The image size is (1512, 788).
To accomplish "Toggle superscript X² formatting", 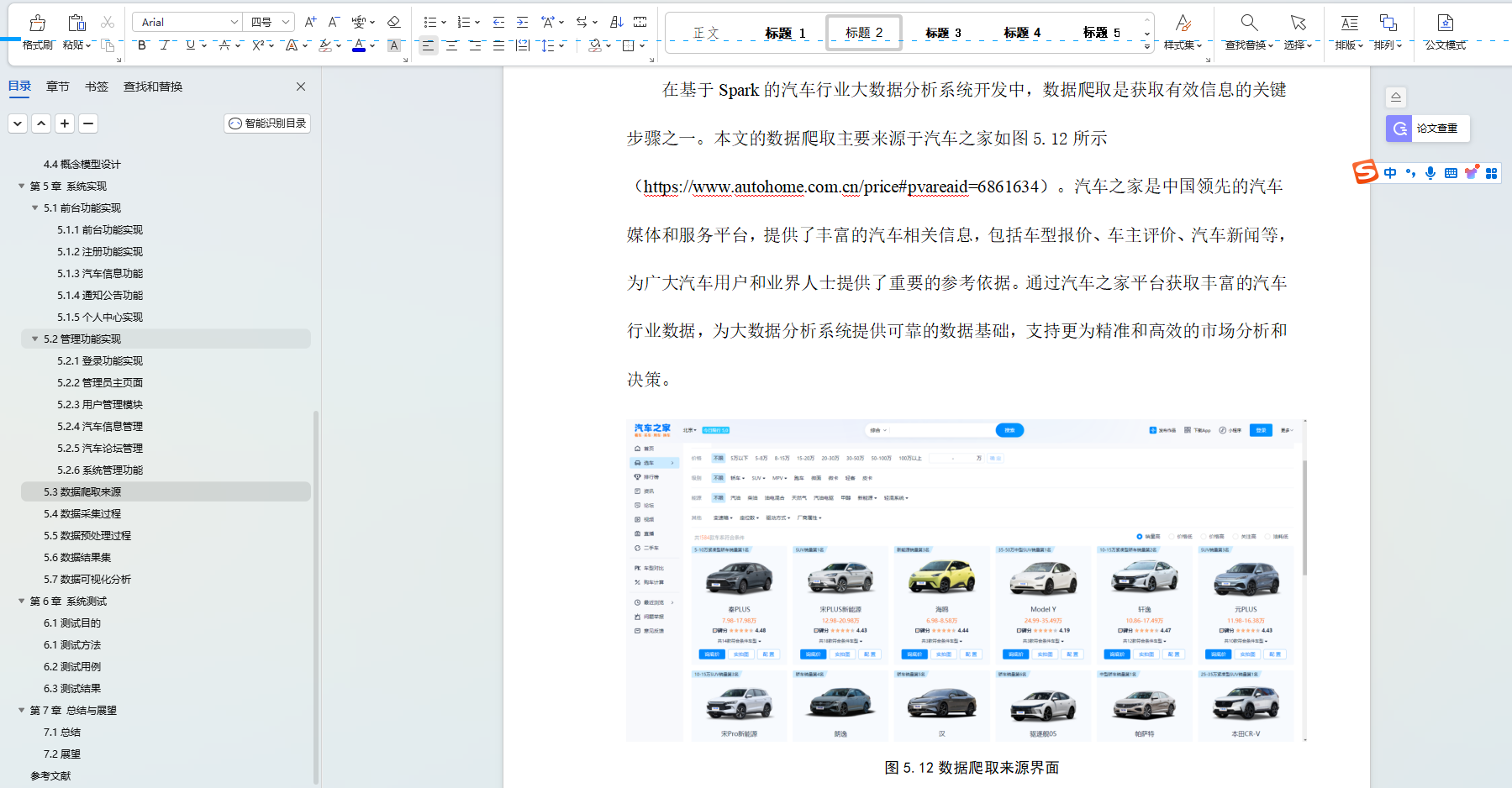I will (x=258, y=45).
